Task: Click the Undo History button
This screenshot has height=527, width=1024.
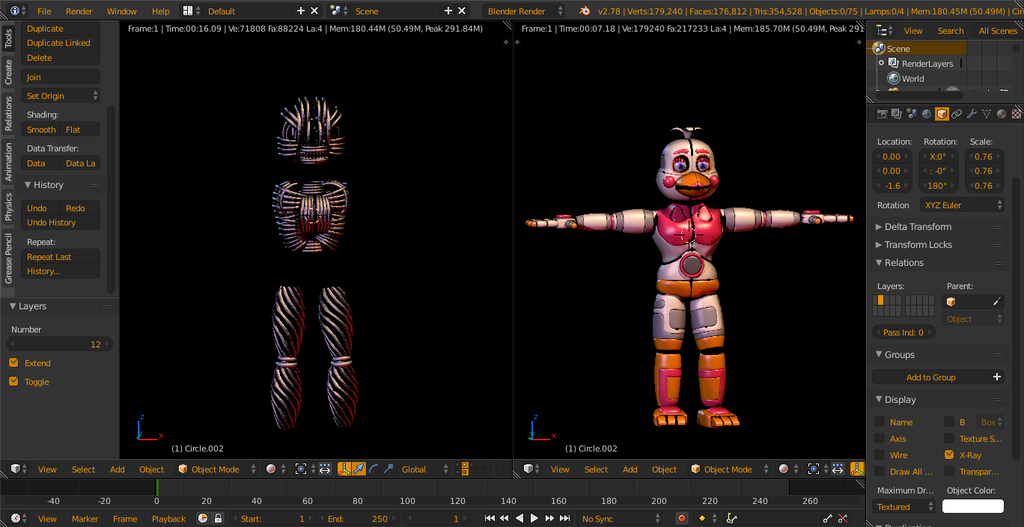Action: (x=61, y=222)
